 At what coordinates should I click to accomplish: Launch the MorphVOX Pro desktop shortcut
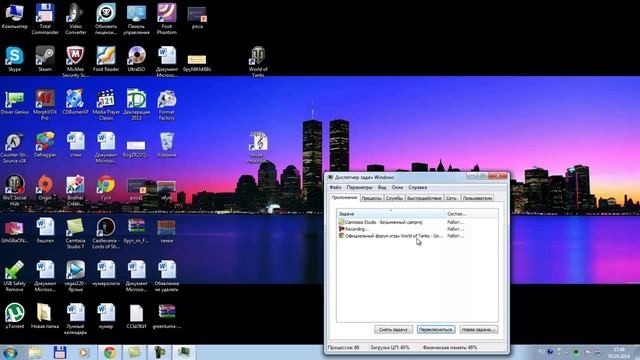click(x=45, y=104)
